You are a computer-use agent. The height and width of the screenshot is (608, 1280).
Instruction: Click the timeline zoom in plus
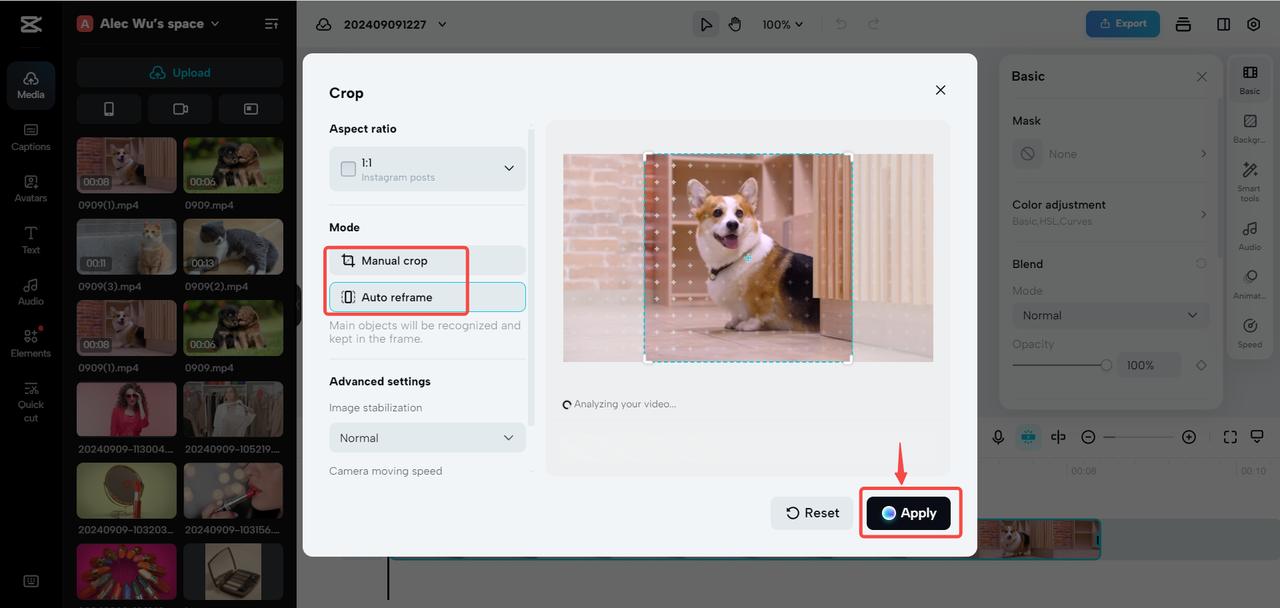pos(1188,437)
